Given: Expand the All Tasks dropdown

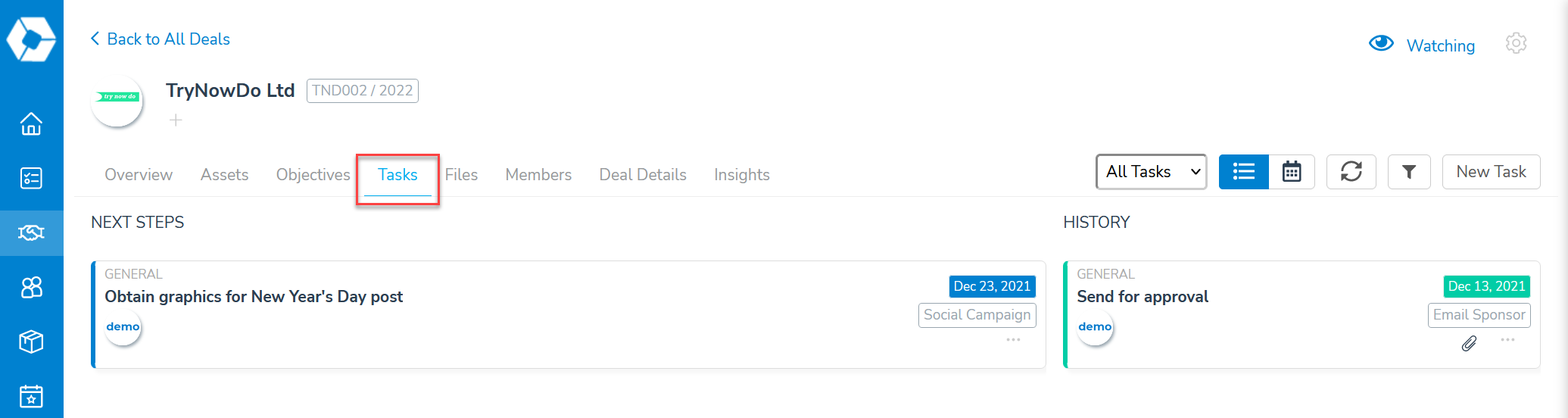Looking at the screenshot, I should tap(1152, 172).
